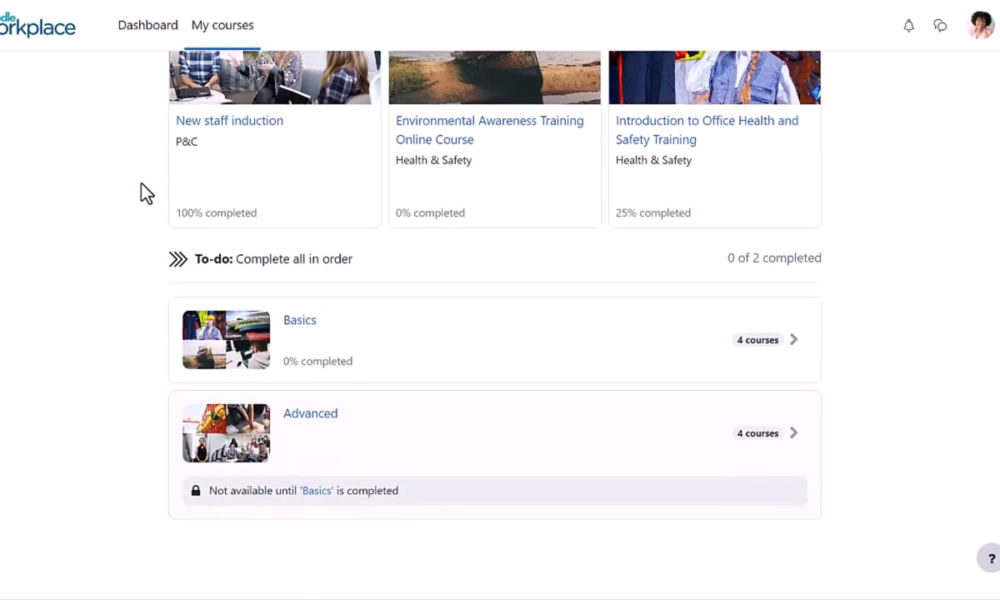Click the lock icon on the Advanced notice
This screenshot has width=1000, height=600.
[194, 490]
